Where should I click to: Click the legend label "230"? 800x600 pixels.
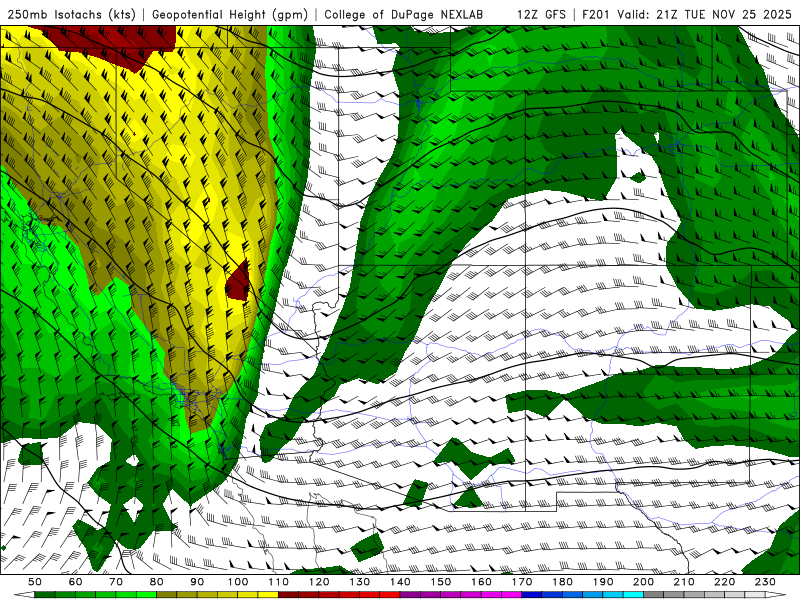point(765,582)
